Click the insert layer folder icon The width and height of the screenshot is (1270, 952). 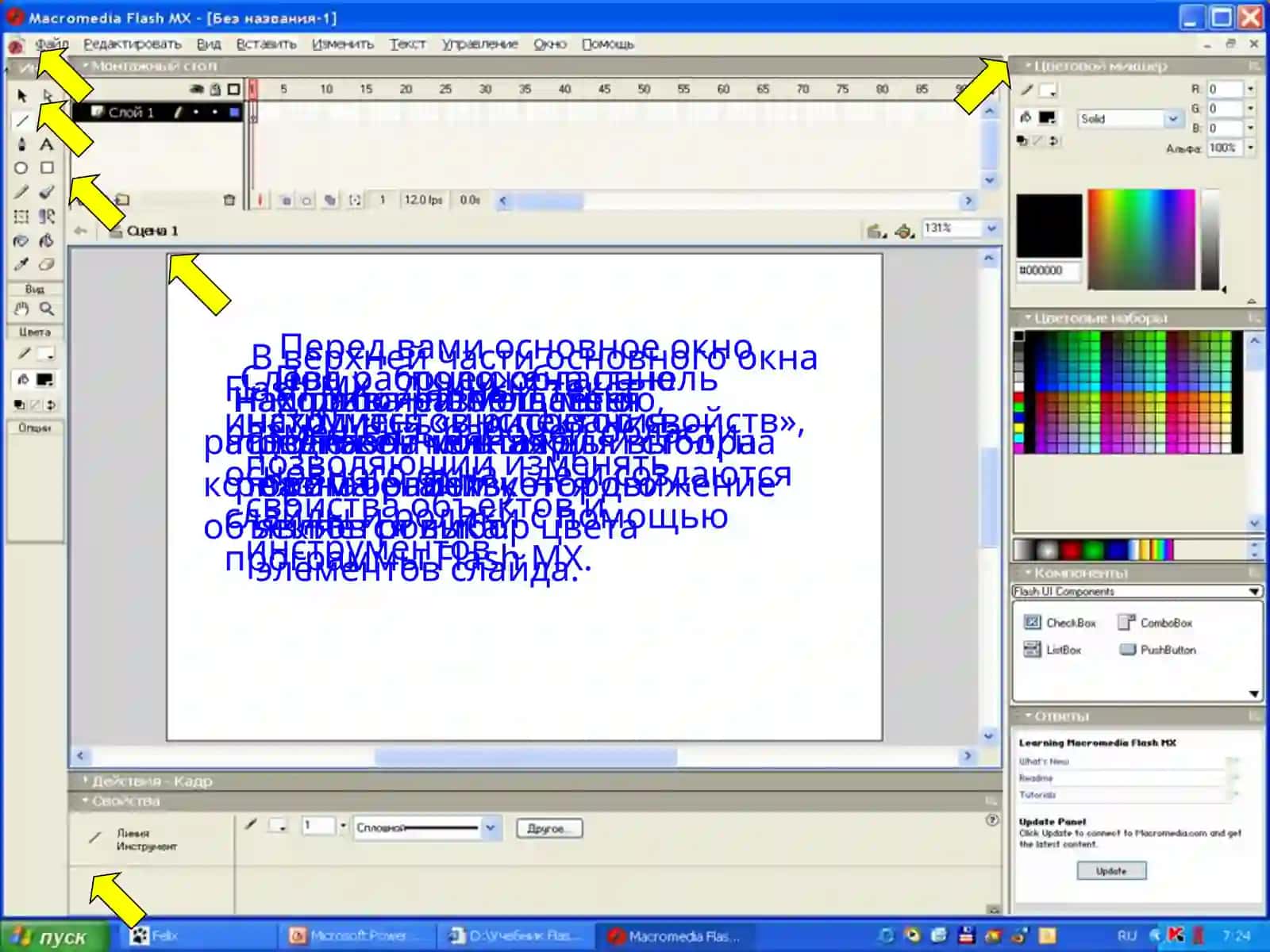tap(123, 200)
